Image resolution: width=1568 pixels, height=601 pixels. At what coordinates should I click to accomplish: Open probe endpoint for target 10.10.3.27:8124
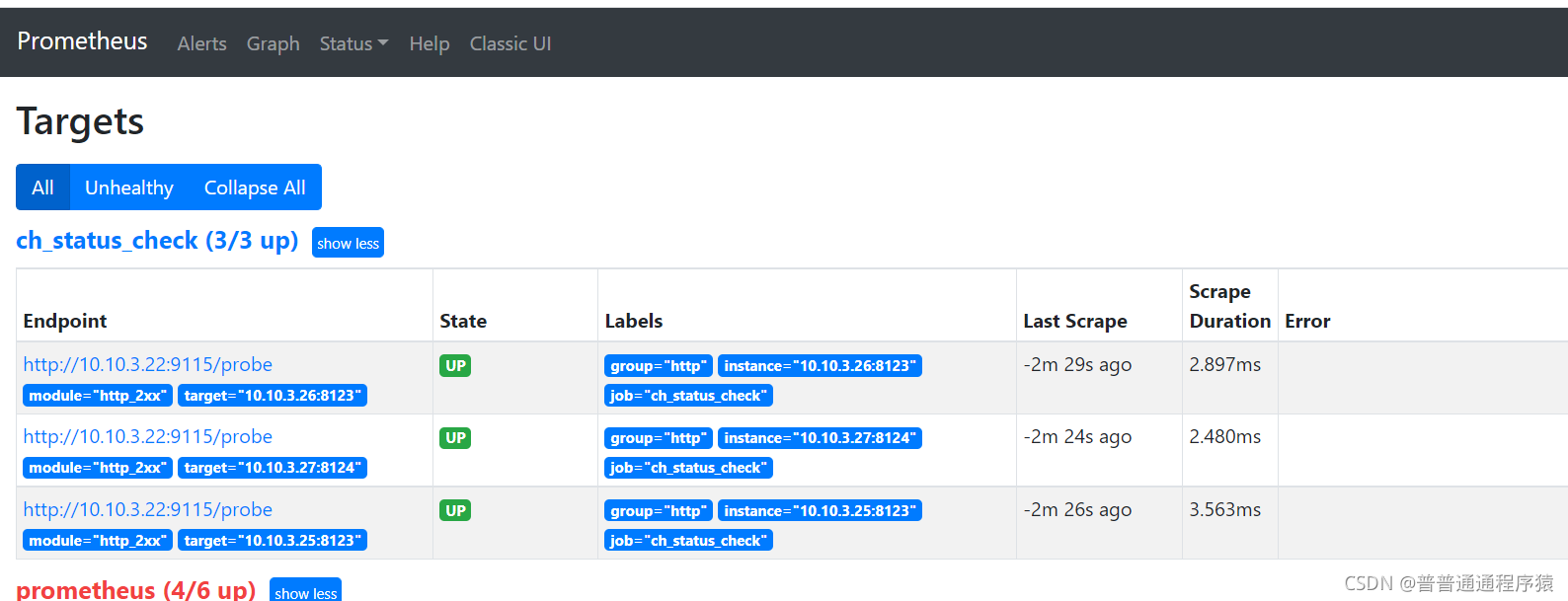point(148,436)
